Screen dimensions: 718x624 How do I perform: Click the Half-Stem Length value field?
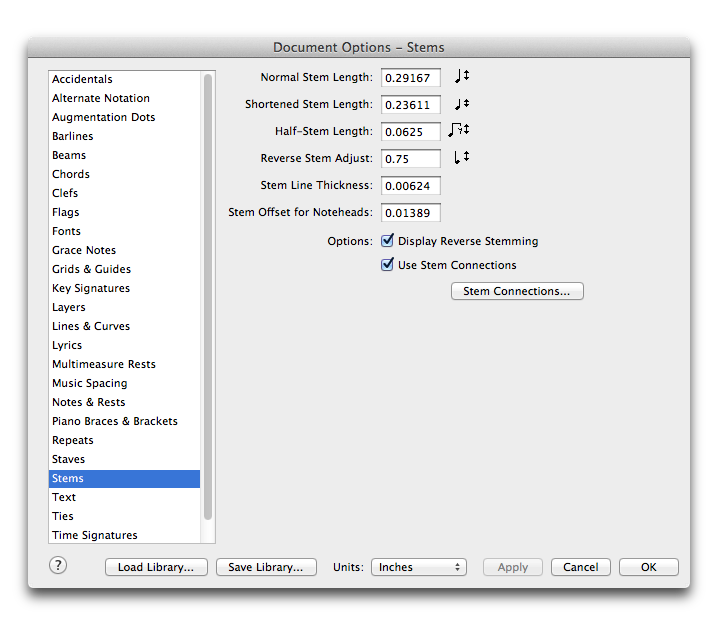411,131
